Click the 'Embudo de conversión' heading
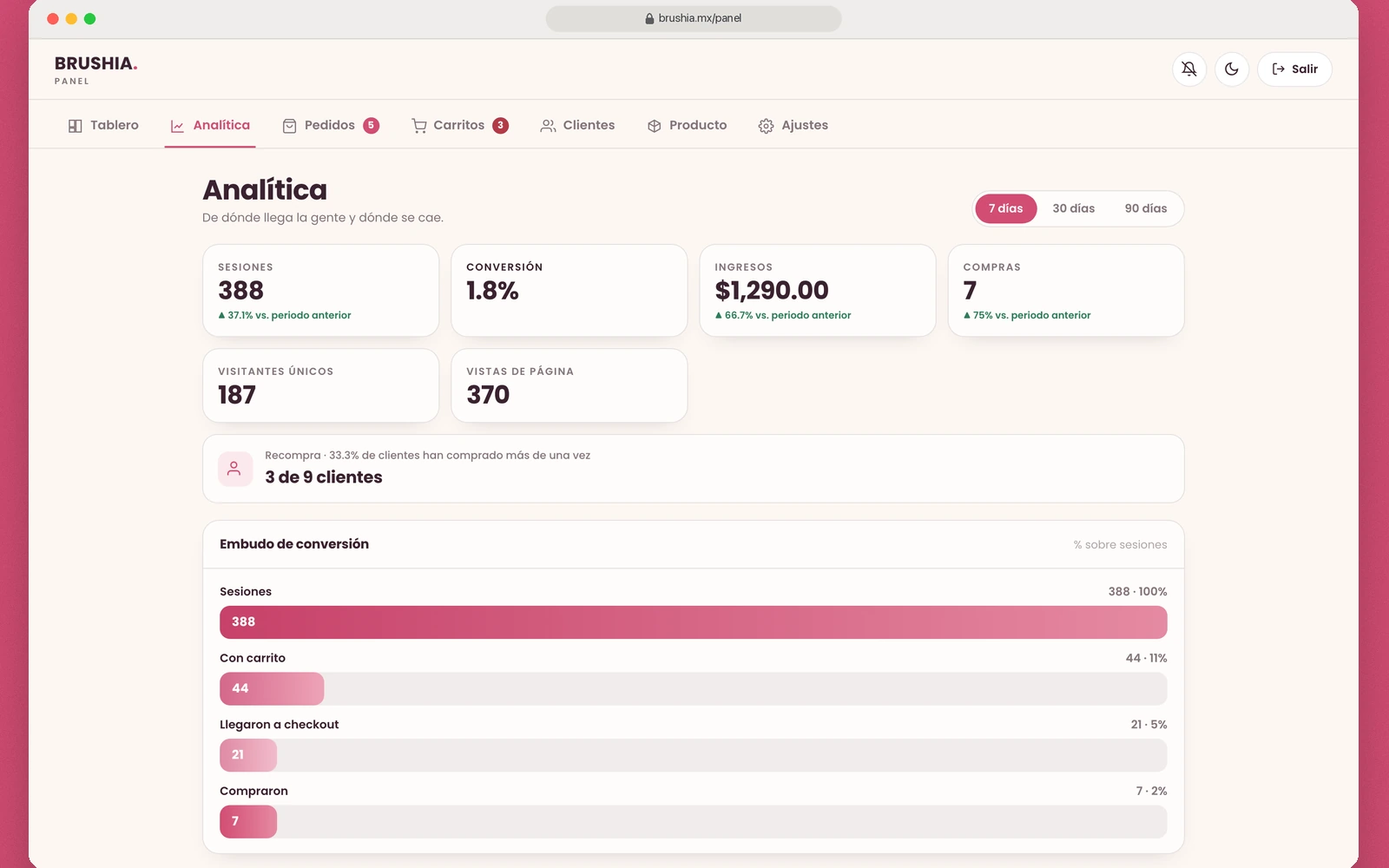This screenshot has width=1389, height=868. point(294,544)
